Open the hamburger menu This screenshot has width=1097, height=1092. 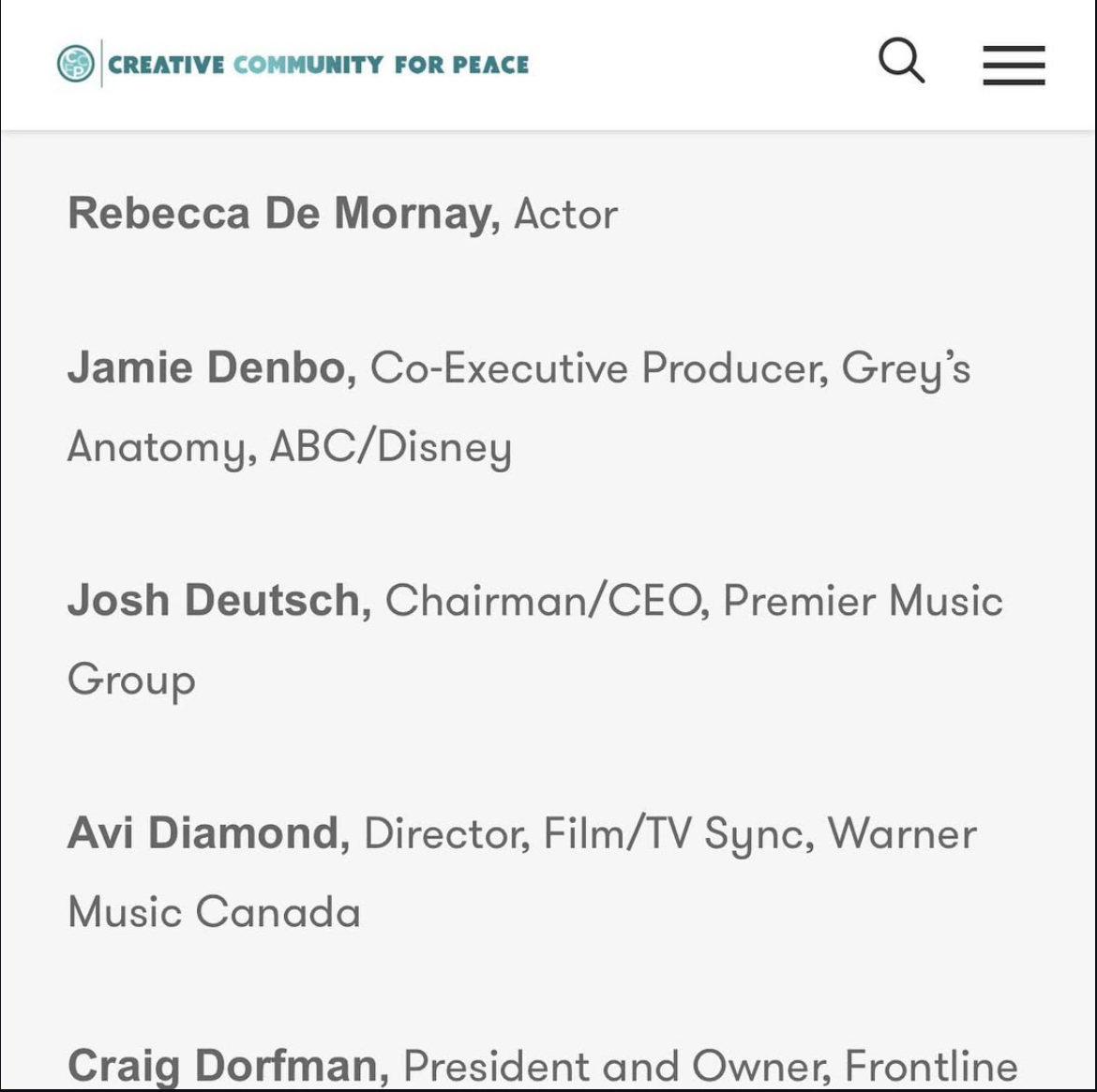click(x=1014, y=65)
